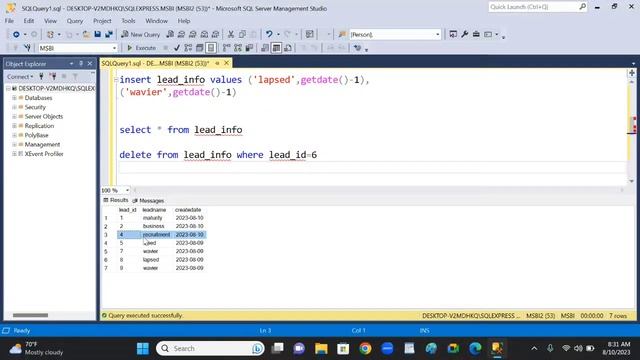Viewport: 640px width, 360px height.
Task: Click the Save All icon
Action: pos(109,35)
